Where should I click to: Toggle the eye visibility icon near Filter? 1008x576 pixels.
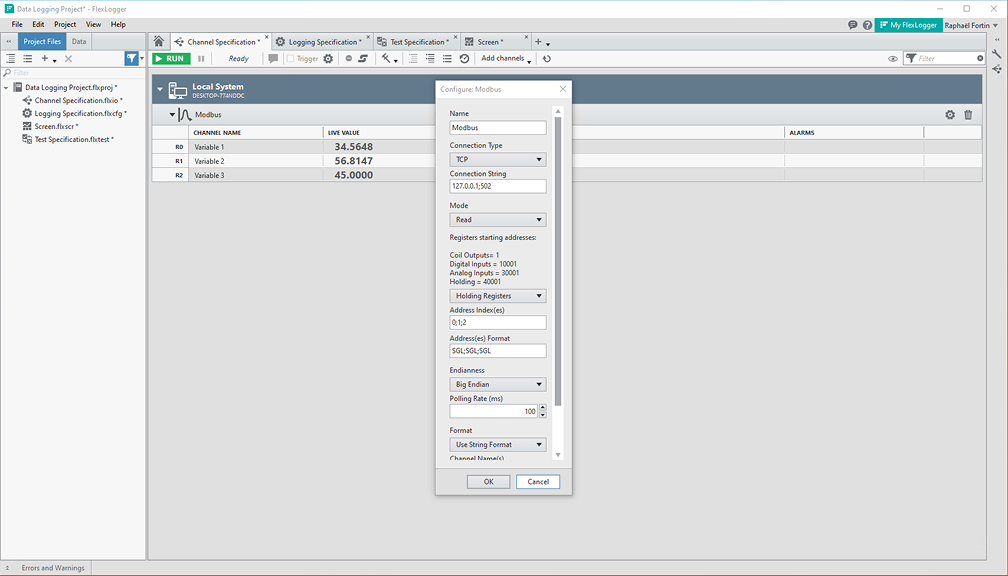(893, 58)
